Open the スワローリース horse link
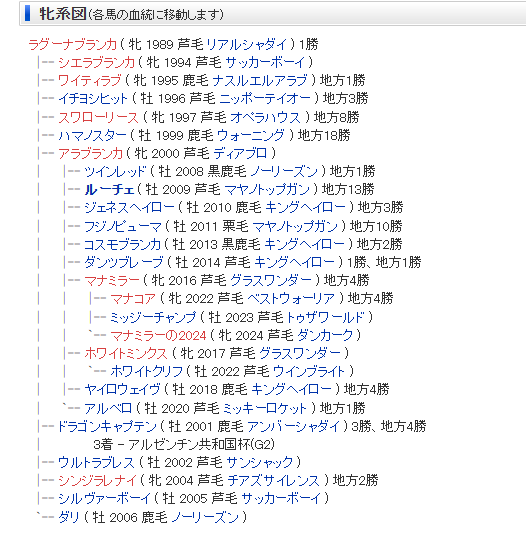 coord(99,117)
